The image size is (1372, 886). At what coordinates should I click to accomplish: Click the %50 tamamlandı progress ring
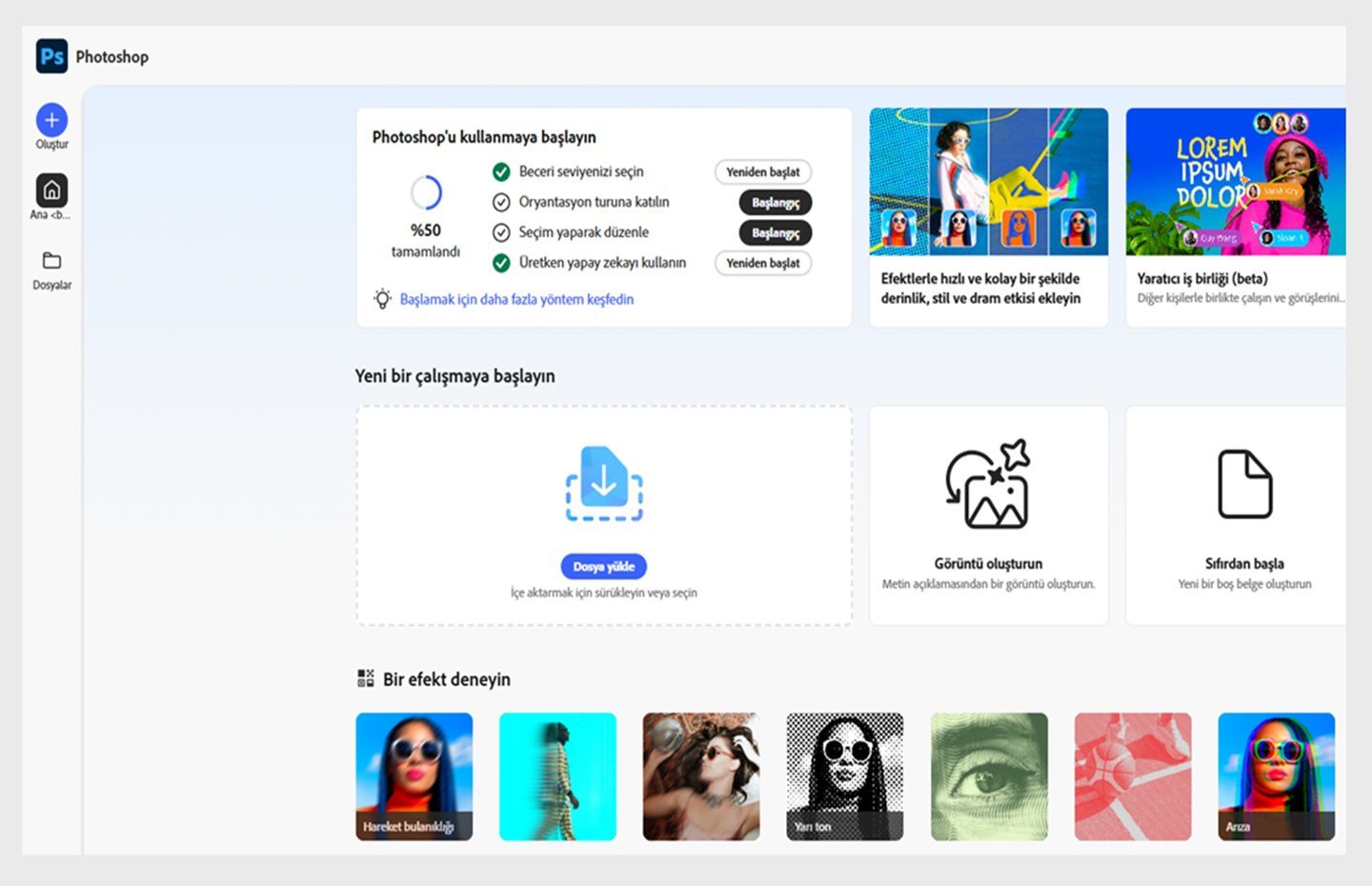click(x=426, y=191)
